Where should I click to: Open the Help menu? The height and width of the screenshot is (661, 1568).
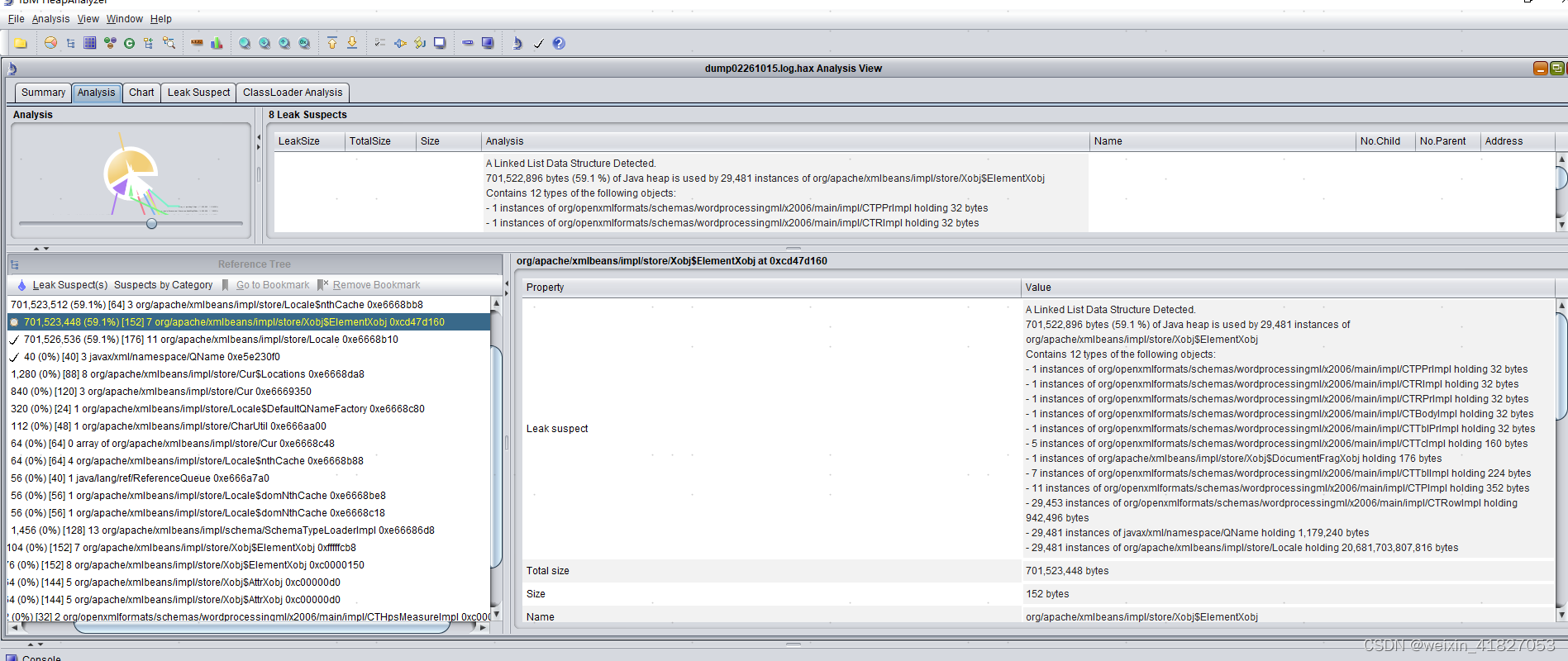161,19
